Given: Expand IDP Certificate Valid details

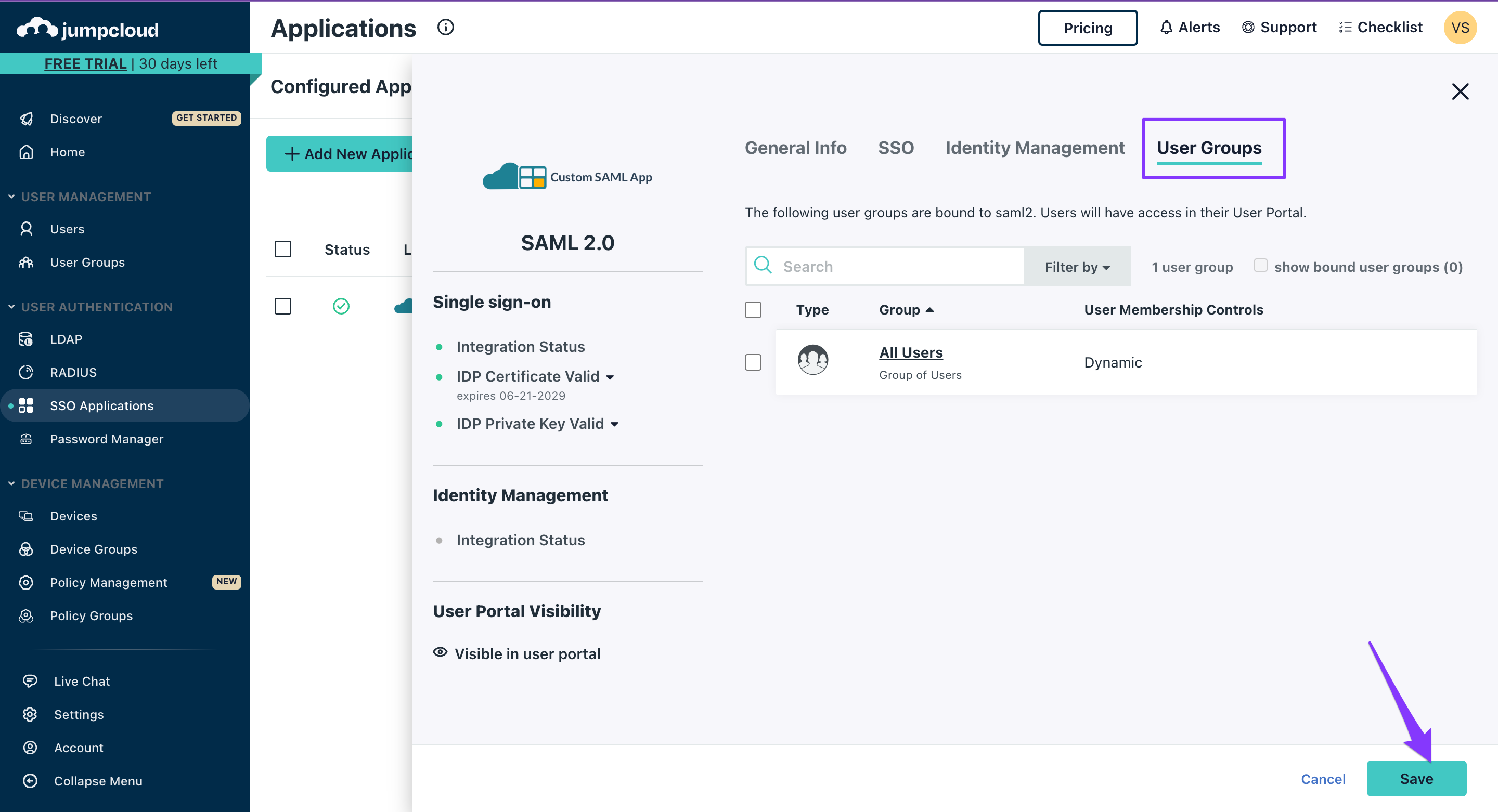Looking at the screenshot, I should (610, 377).
